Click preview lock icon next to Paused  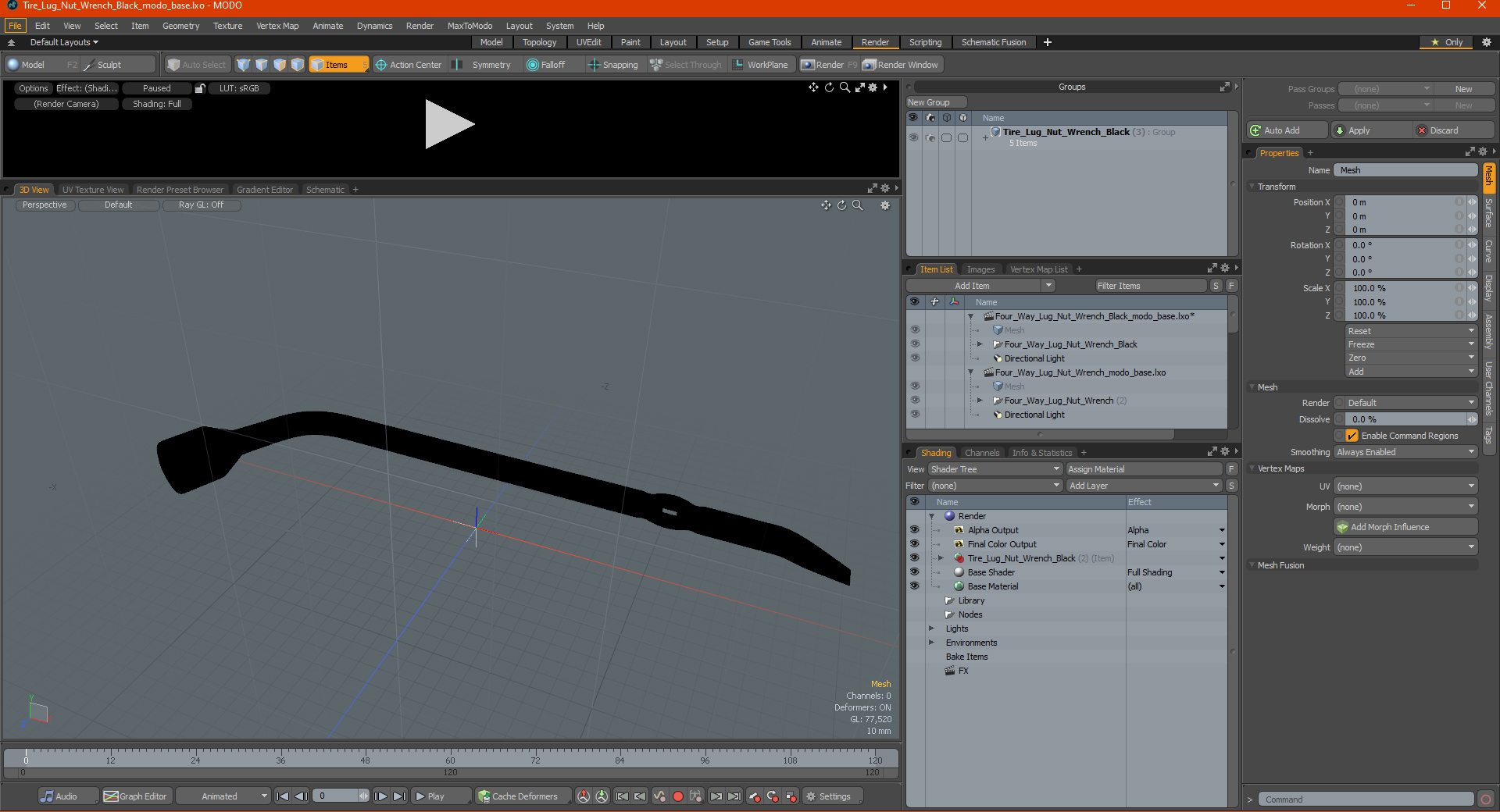[200, 88]
